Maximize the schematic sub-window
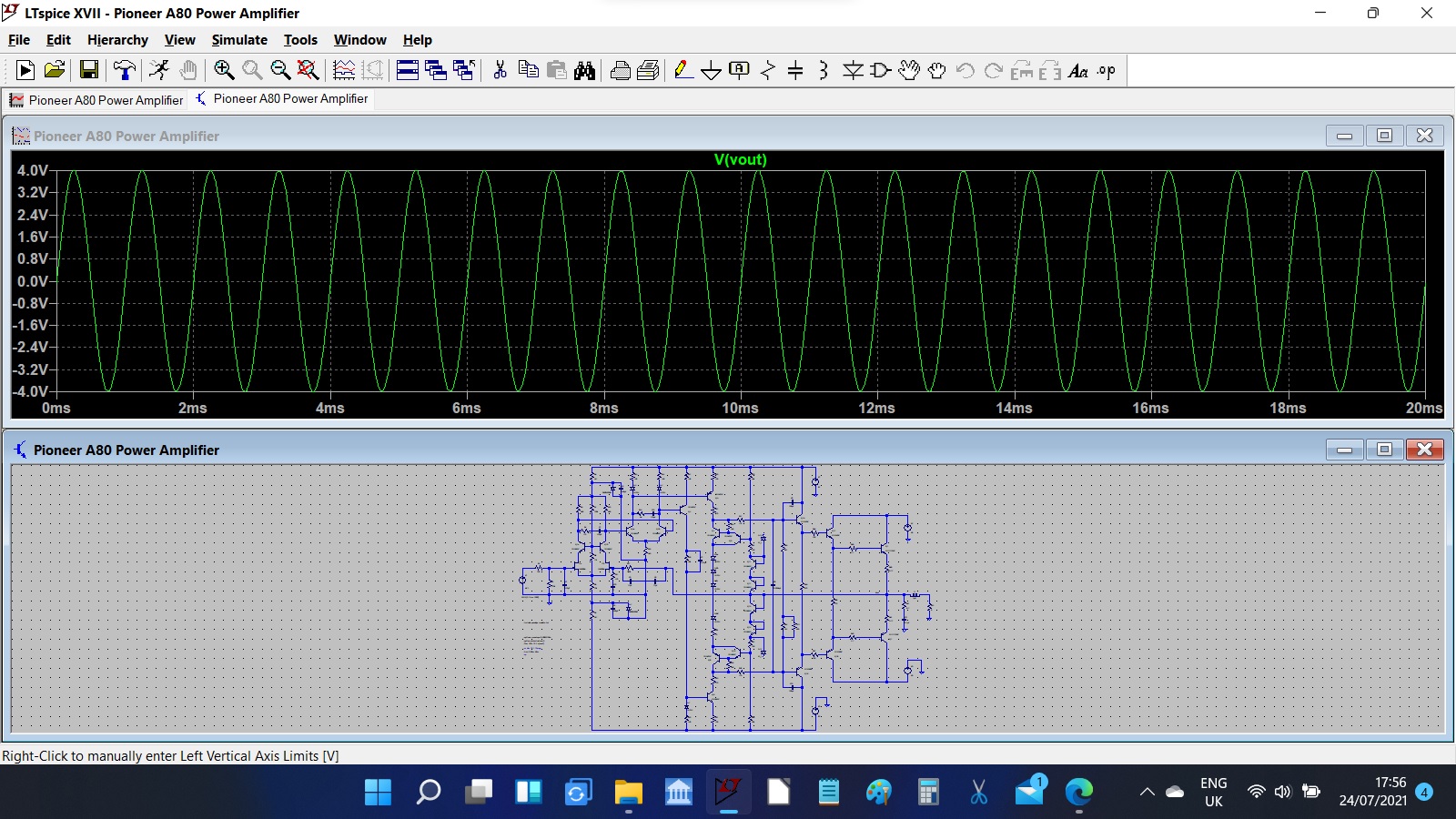This screenshot has height=819, width=1456. (1384, 450)
